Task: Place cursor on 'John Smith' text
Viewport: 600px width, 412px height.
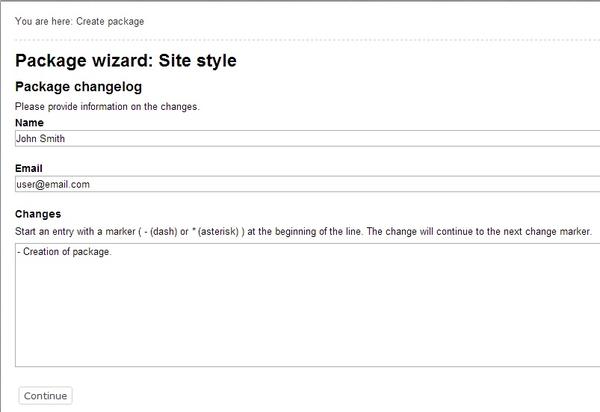Action: tap(41, 138)
